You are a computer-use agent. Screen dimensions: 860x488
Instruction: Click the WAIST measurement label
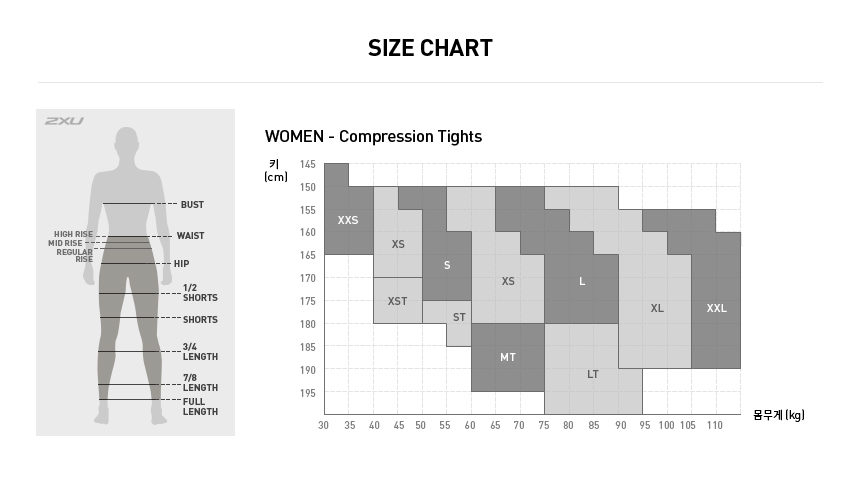[x=190, y=236]
